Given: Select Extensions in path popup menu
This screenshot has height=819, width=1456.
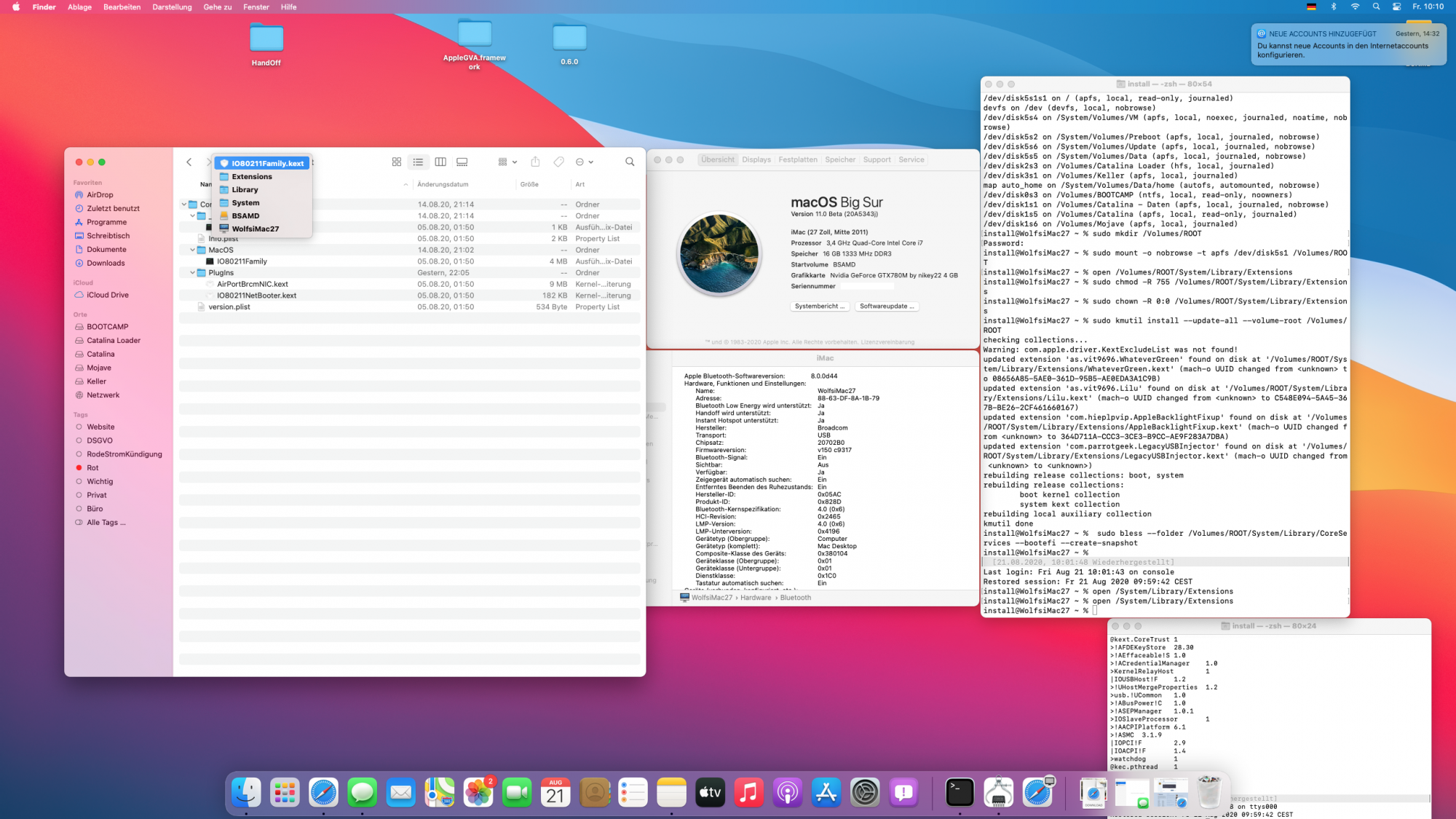Looking at the screenshot, I should coord(252,177).
